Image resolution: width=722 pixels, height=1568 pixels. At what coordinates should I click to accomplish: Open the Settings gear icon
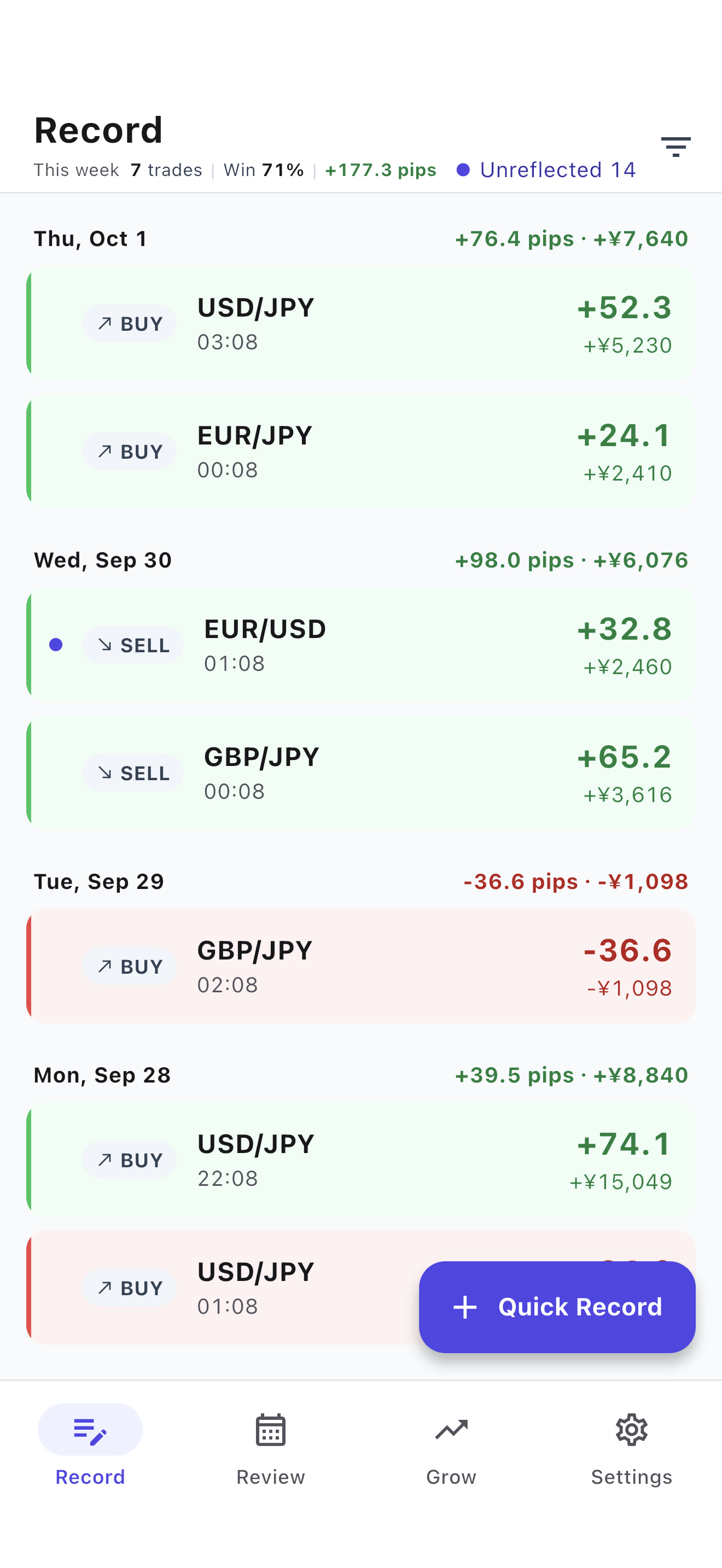coord(631,1430)
